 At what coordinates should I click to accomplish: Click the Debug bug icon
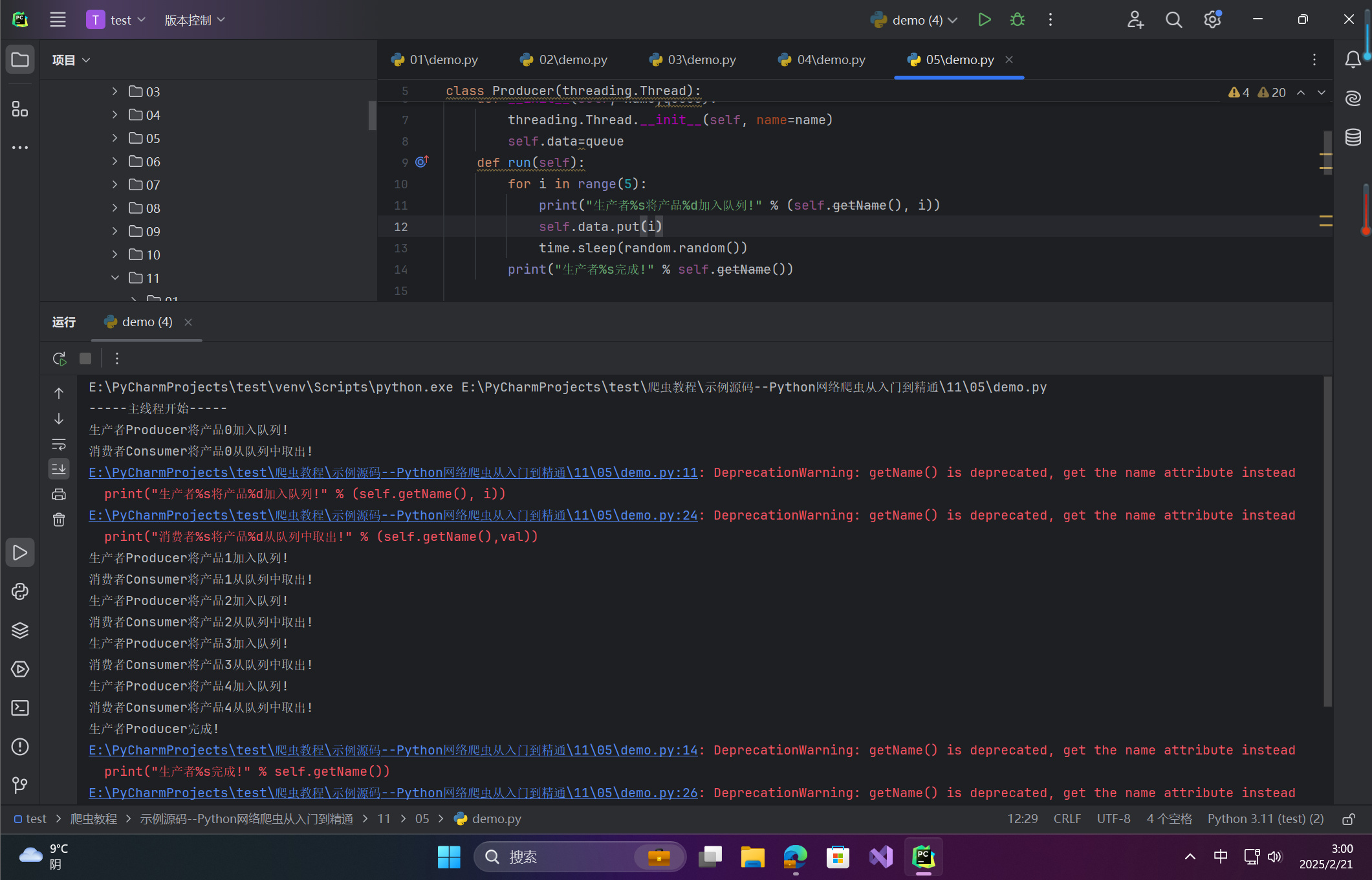(x=1017, y=20)
